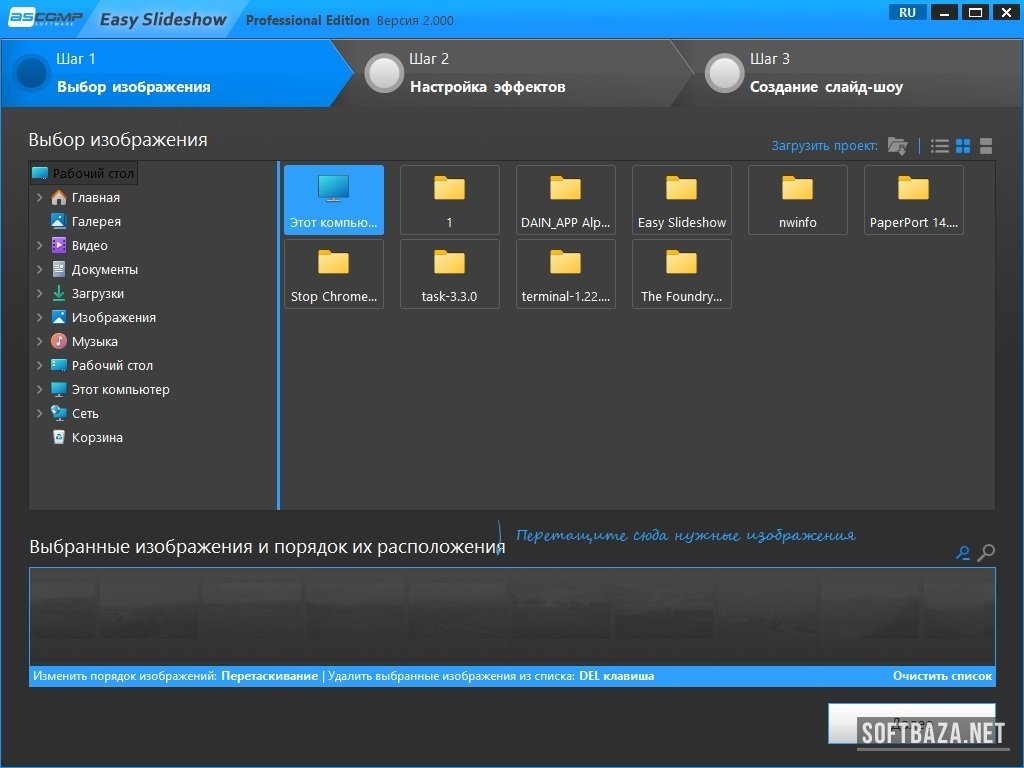
Task: Select Галерея in the folder tree
Action: coord(96,222)
